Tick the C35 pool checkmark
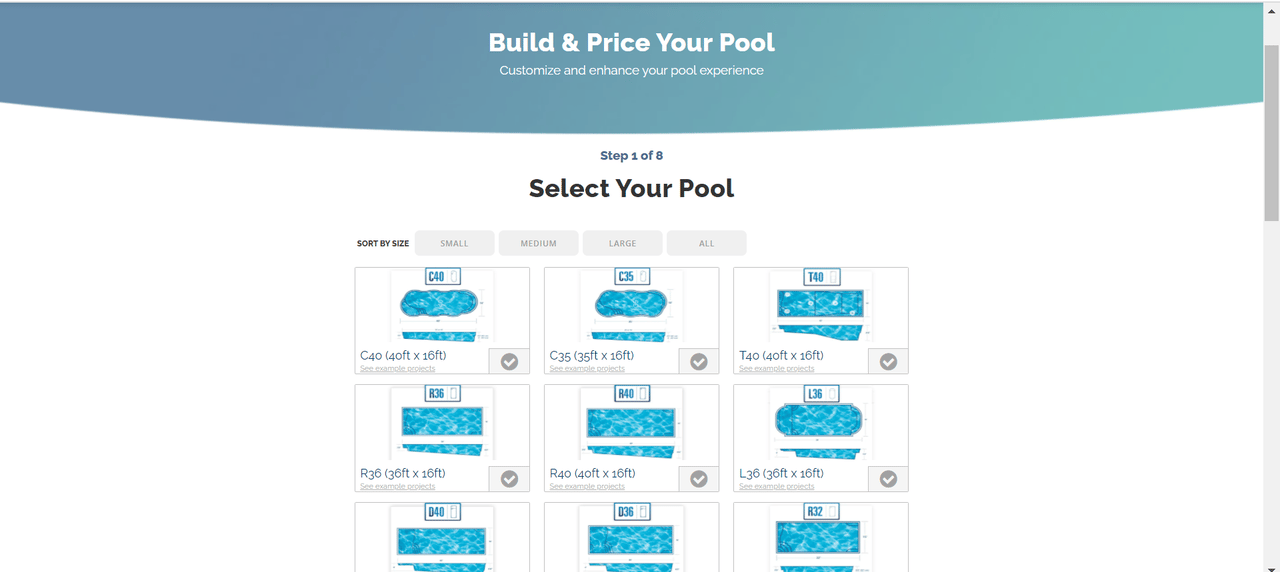The width and height of the screenshot is (1280, 572). tap(699, 361)
